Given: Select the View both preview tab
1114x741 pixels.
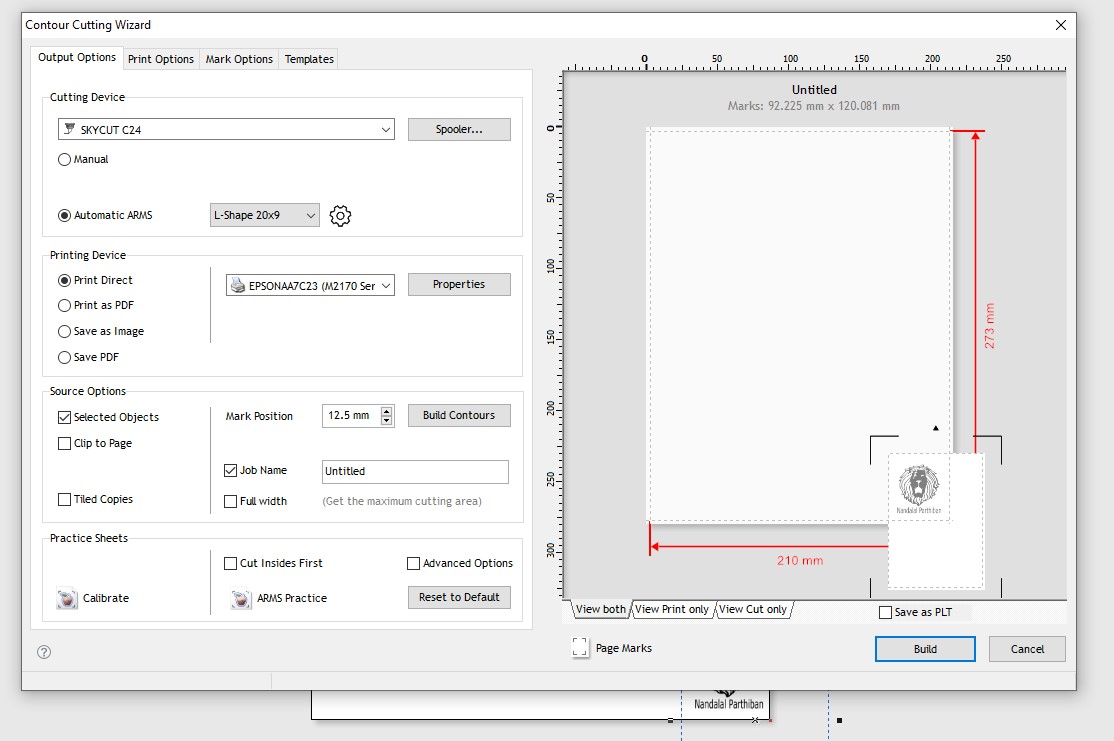Looking at the screenshot, I should [x=600, y=610].
